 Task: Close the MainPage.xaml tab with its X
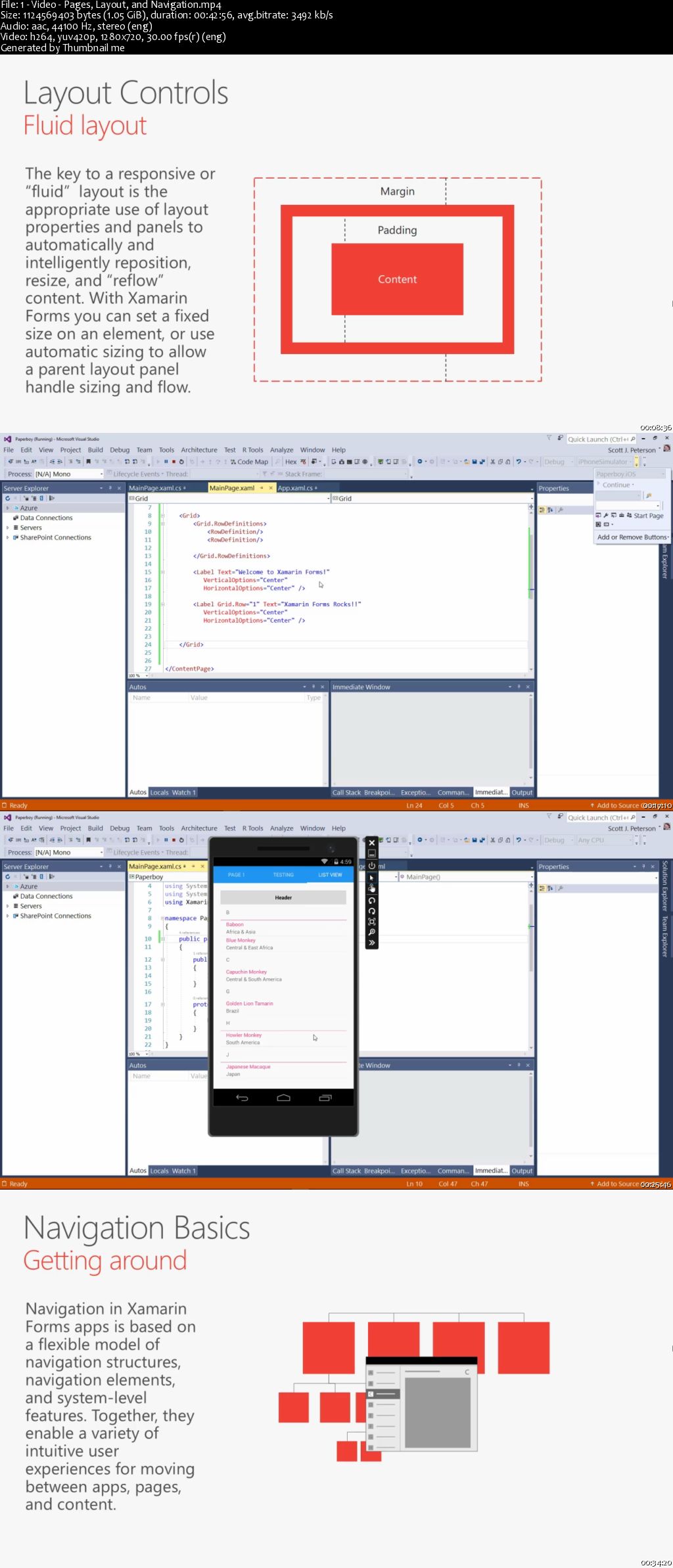(x=271, y=488)
